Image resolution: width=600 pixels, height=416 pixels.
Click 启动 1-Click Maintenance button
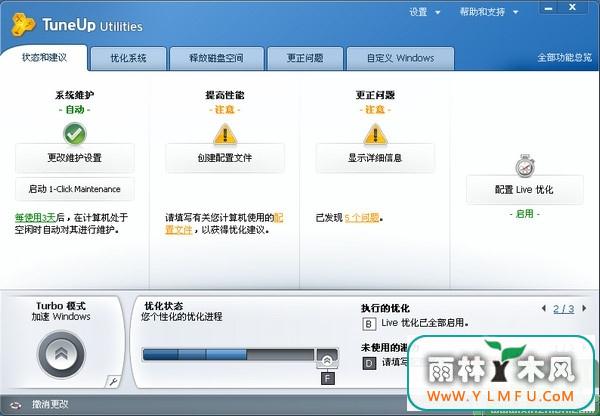point(75,189)
